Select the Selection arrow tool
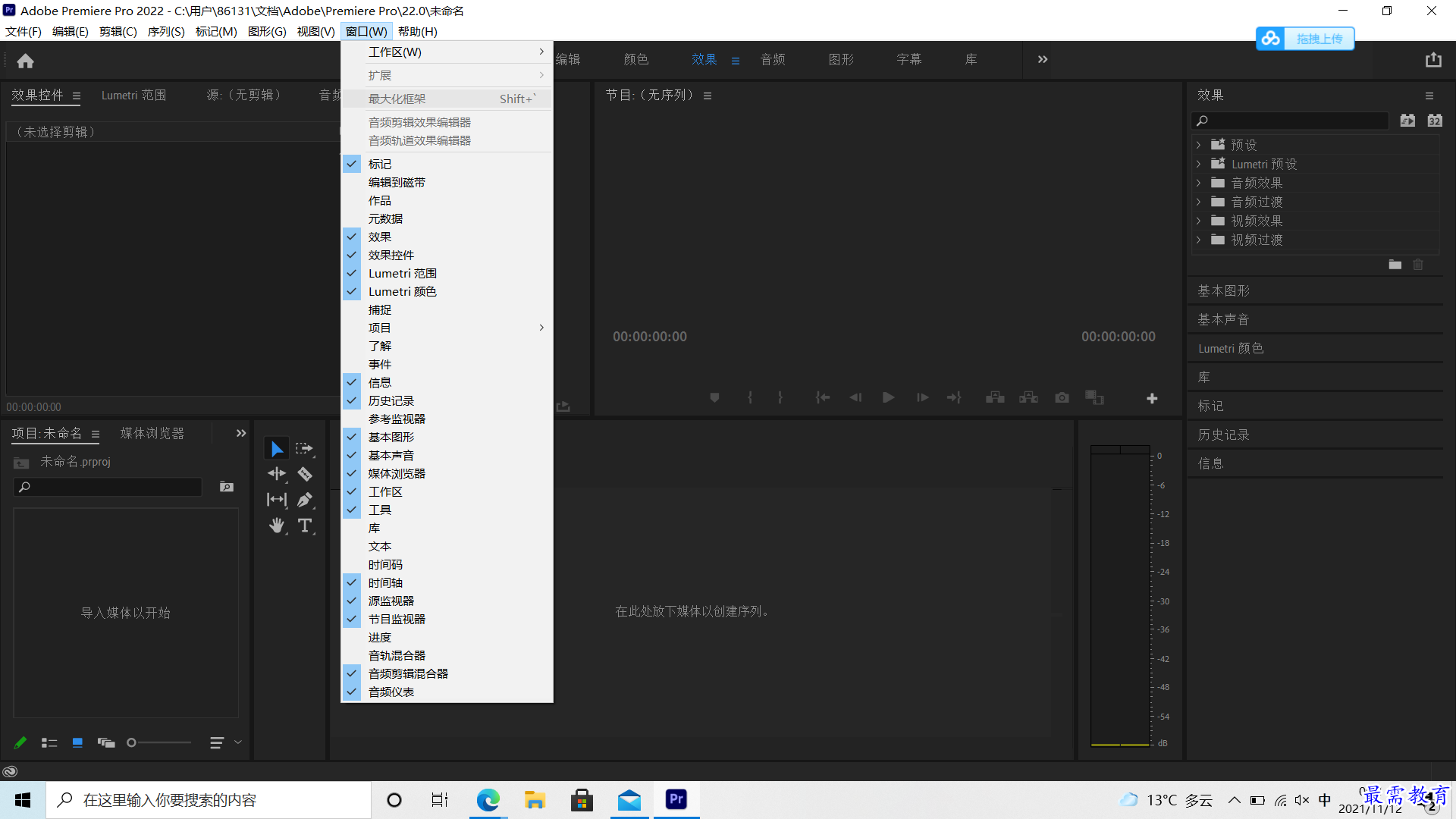Image resolution: width=1456 pixels, height=819 pixels. 277,449
